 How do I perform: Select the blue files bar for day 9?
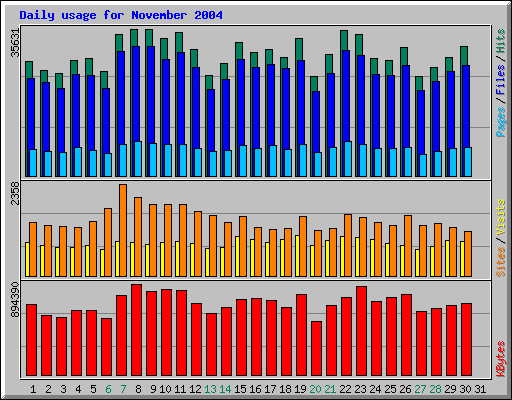tap(151, 95)
